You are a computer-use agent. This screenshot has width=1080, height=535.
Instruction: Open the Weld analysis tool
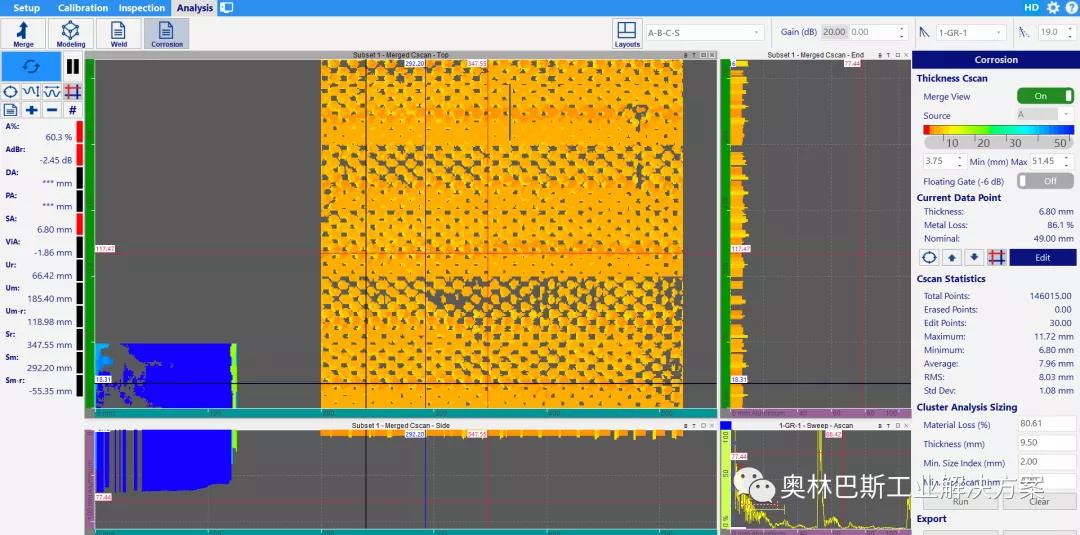tap(118, 34)
